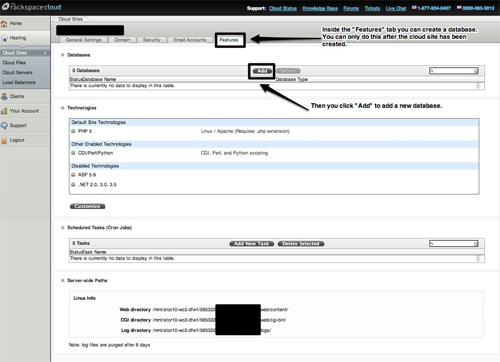Click the '0 Tasks' count label

pos(81,243)
